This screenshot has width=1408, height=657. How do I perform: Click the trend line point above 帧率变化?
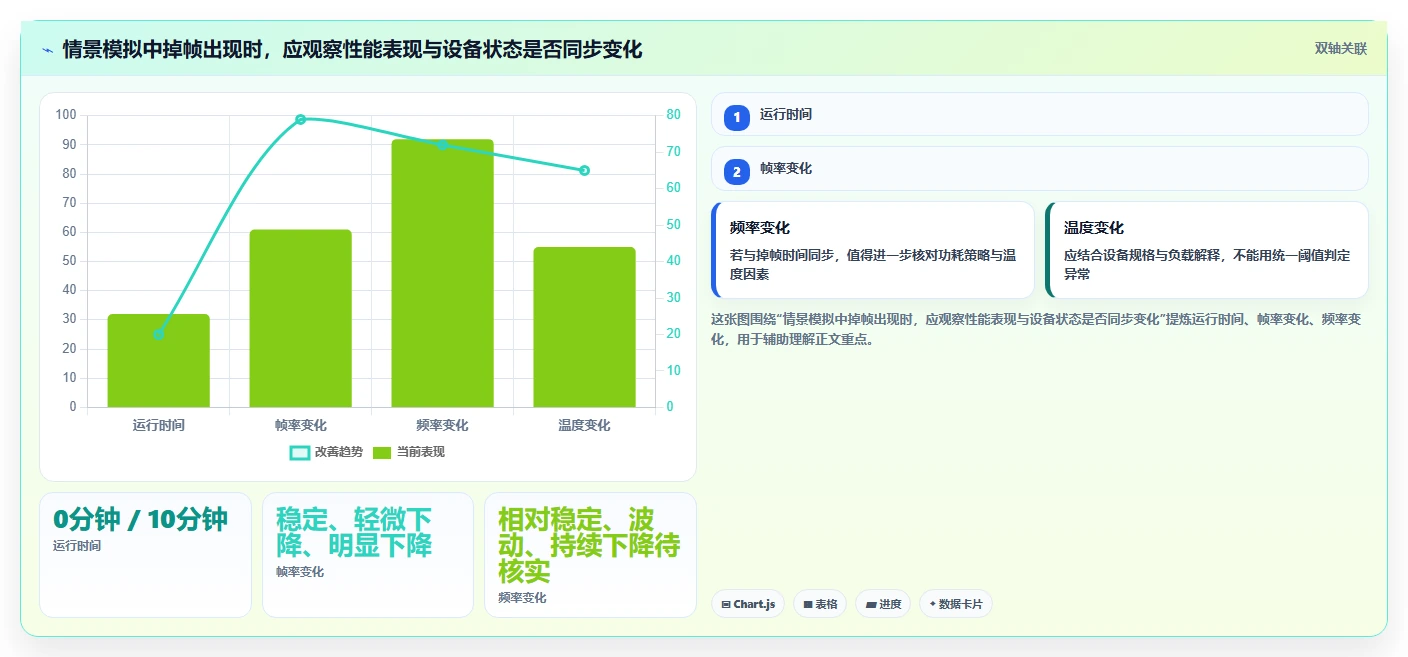click(300, 119)
